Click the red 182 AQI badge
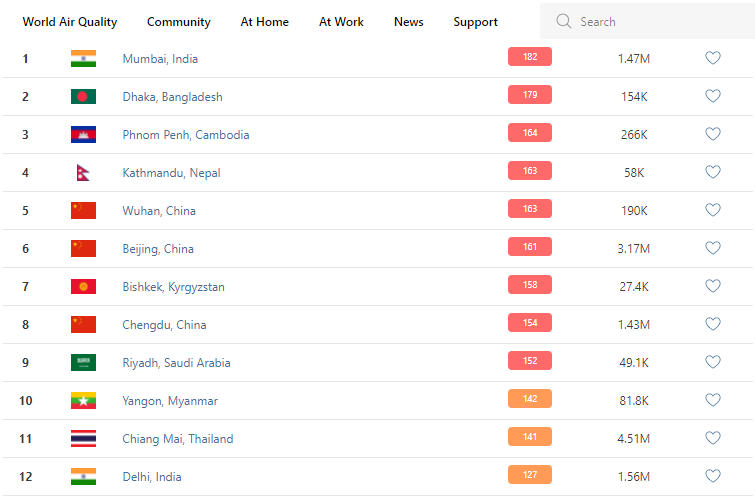 coord(530,57)
